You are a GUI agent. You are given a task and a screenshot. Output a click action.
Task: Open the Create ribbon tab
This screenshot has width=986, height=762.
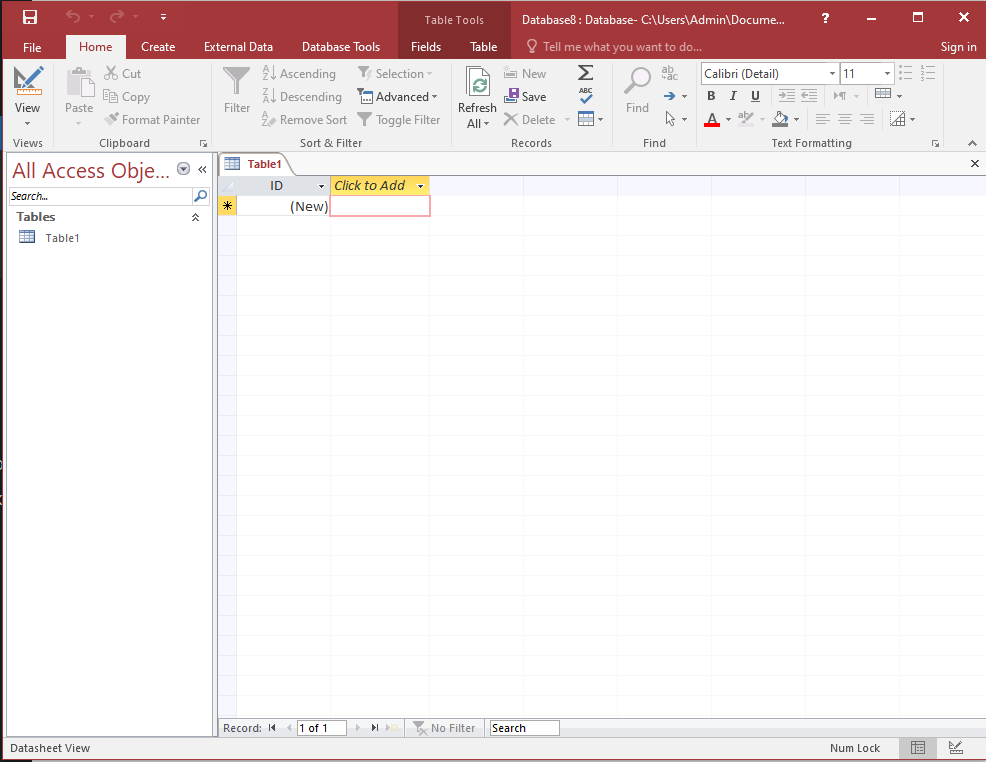tap(158, 47)
